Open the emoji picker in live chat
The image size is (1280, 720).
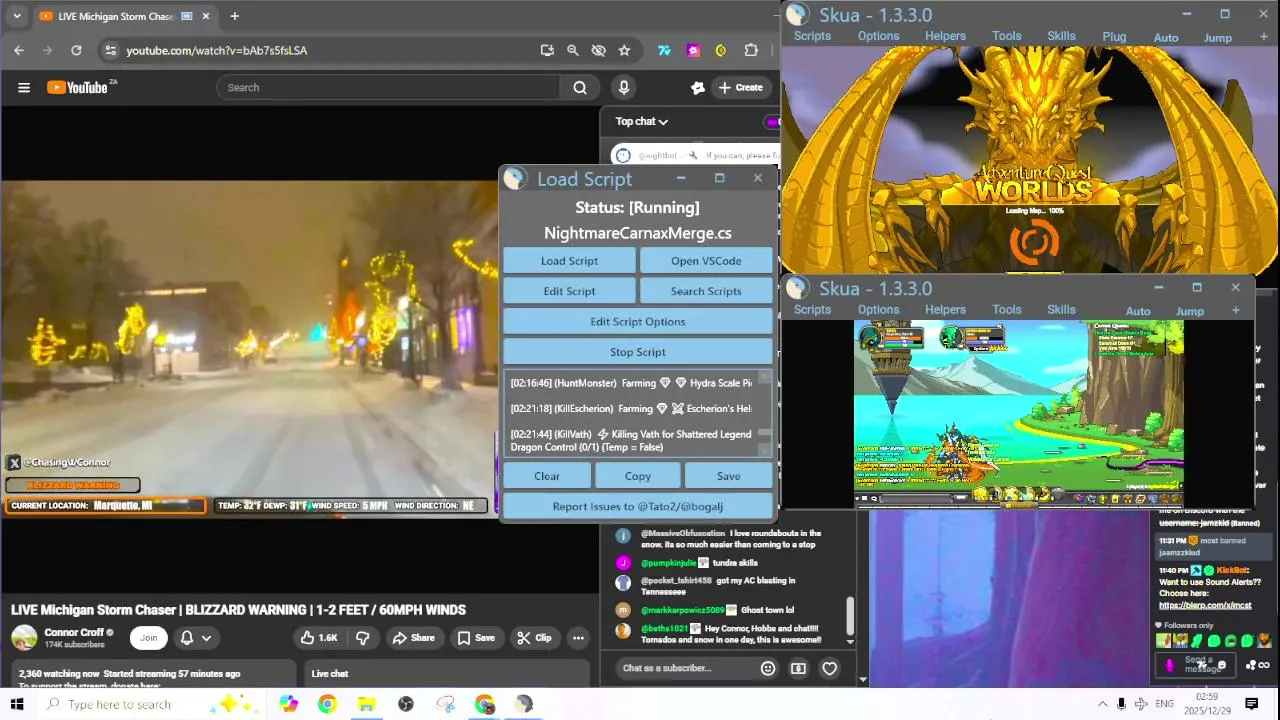point(768,668)
